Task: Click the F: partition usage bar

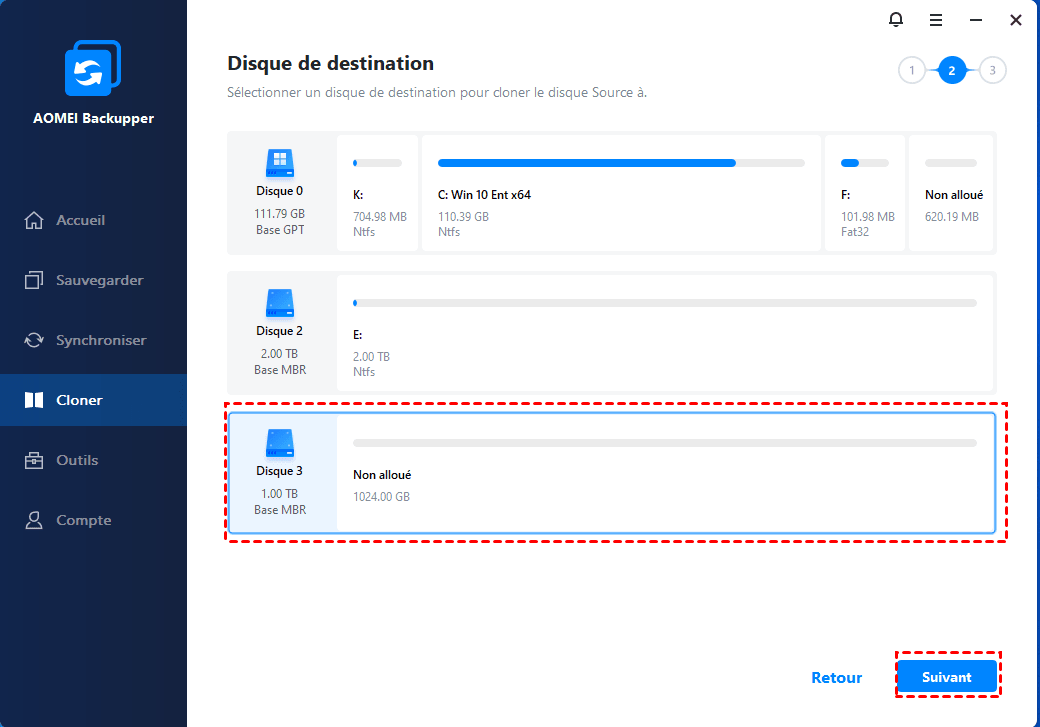Action: pyautogui.click(x=865, y=163)
